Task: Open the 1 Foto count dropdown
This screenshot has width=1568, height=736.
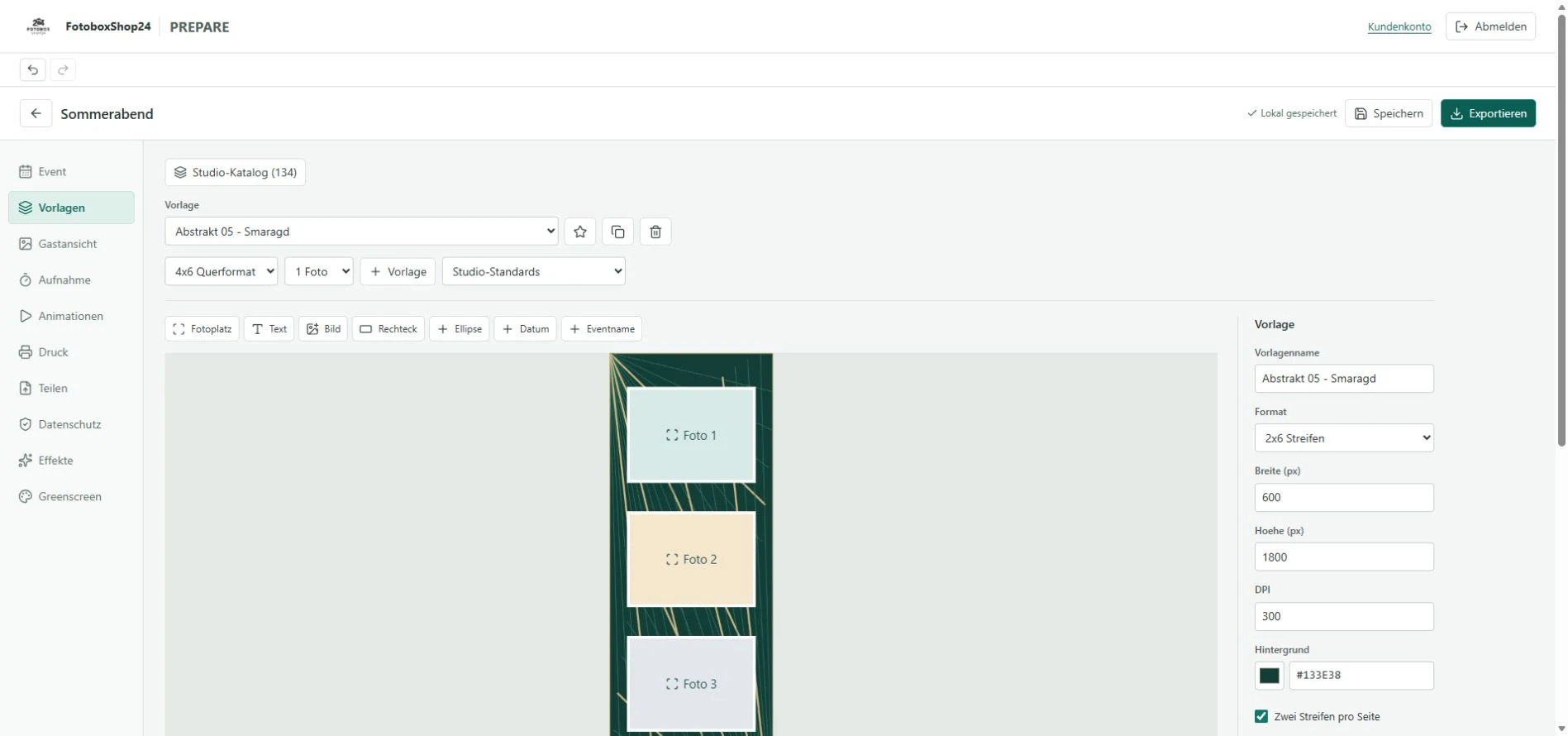Action: click(x=319, y=271)
